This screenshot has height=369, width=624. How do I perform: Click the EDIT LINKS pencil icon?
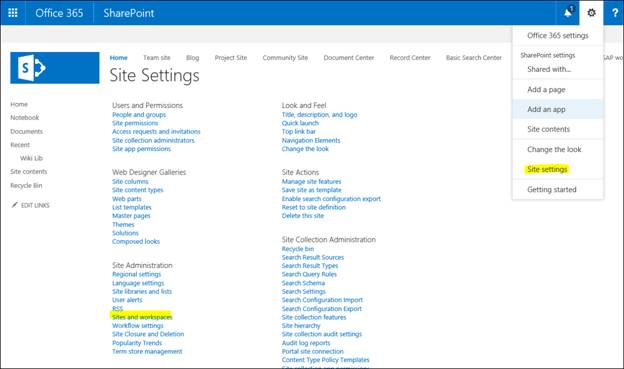coord(15,205)
